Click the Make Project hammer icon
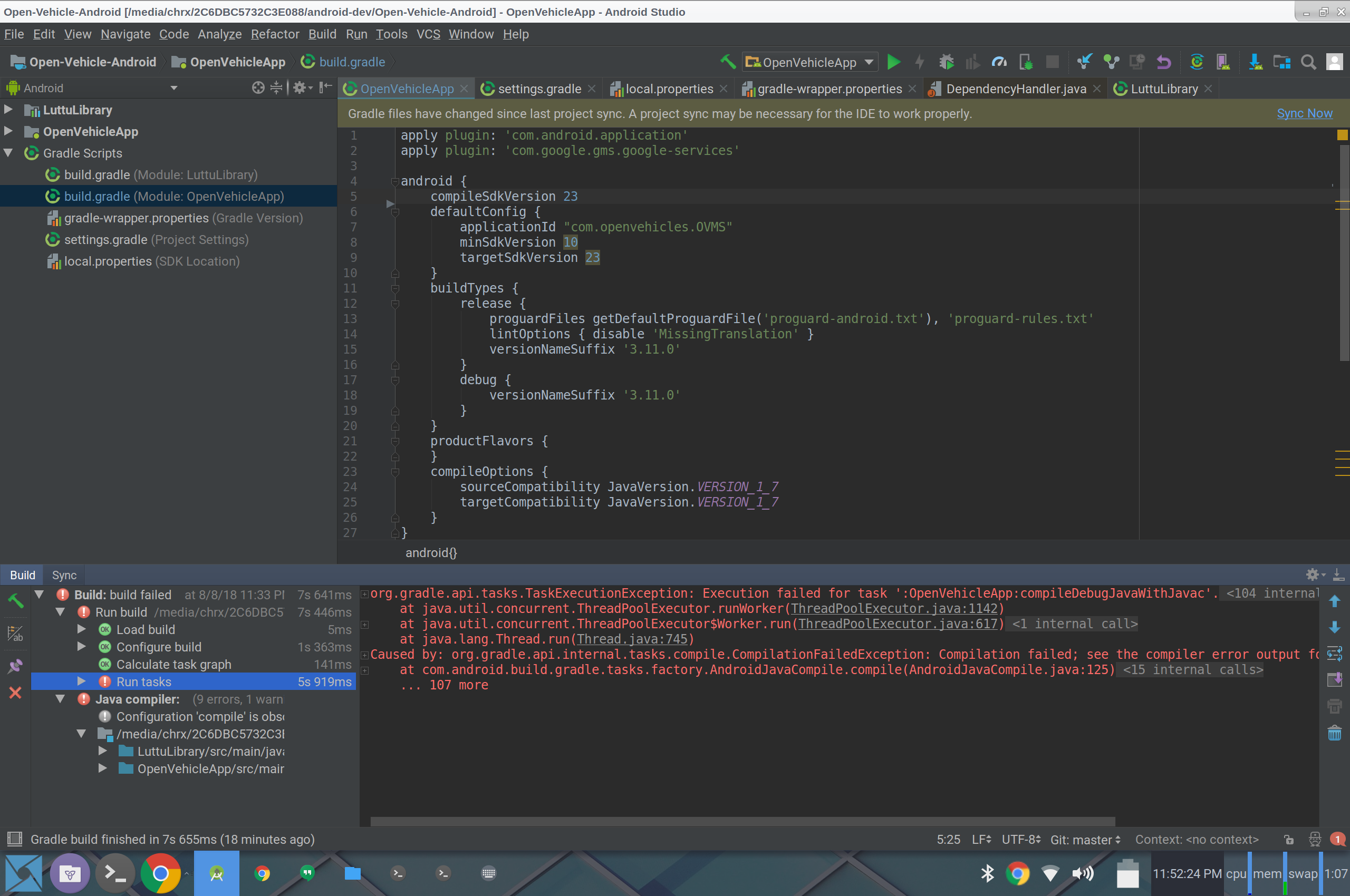 (727, 62)
